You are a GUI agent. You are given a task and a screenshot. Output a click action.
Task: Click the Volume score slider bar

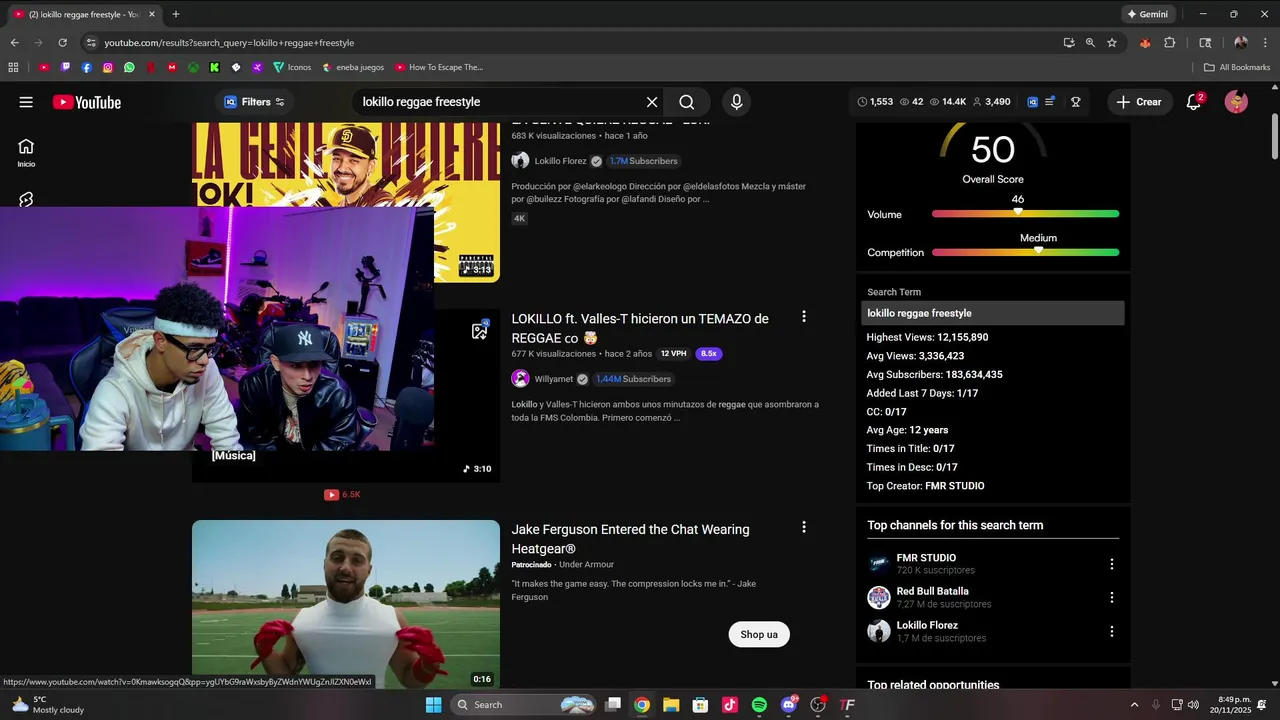(1025, 214)
